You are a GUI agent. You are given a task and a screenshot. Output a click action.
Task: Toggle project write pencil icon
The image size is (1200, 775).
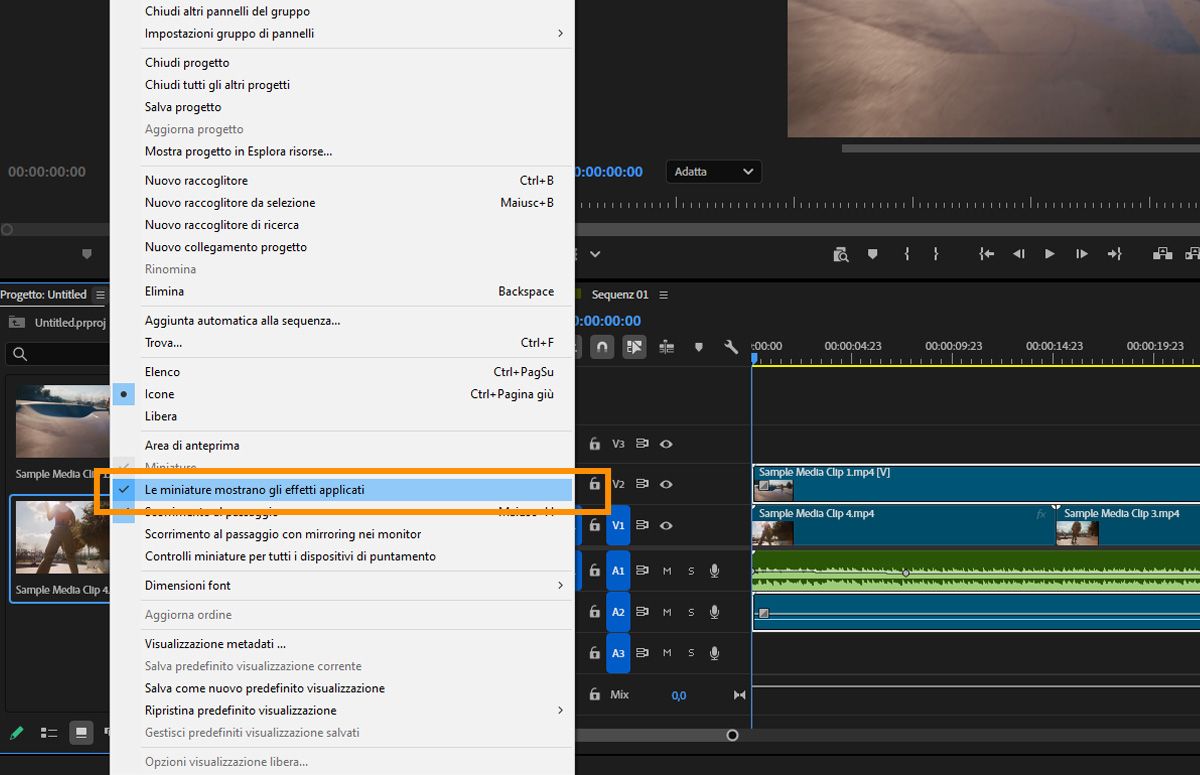(x=16, y=733)
